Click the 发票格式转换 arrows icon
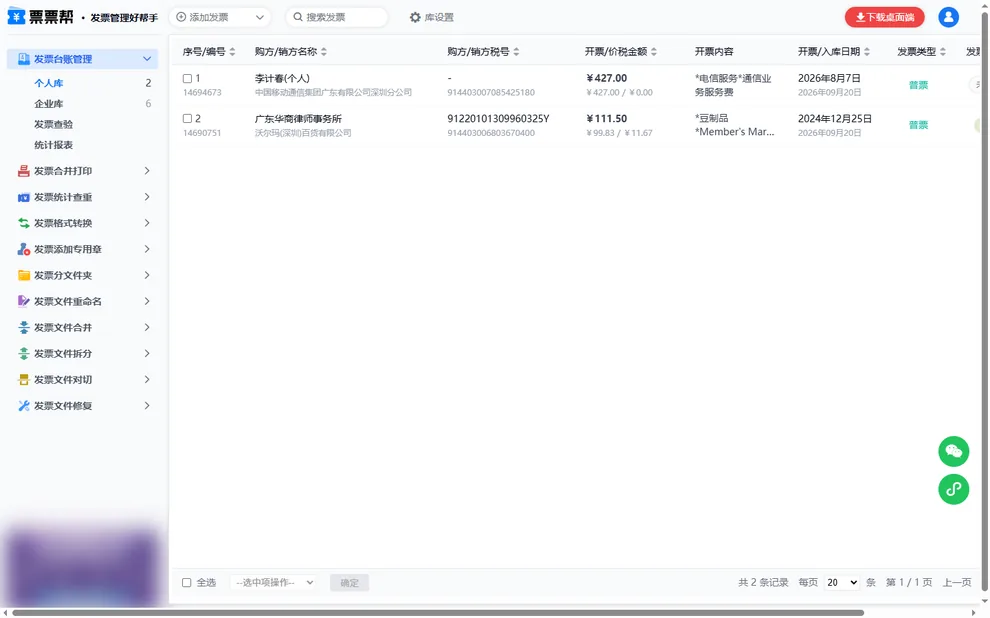The height and width of the screenshot is (618, 990). point(24,223)
